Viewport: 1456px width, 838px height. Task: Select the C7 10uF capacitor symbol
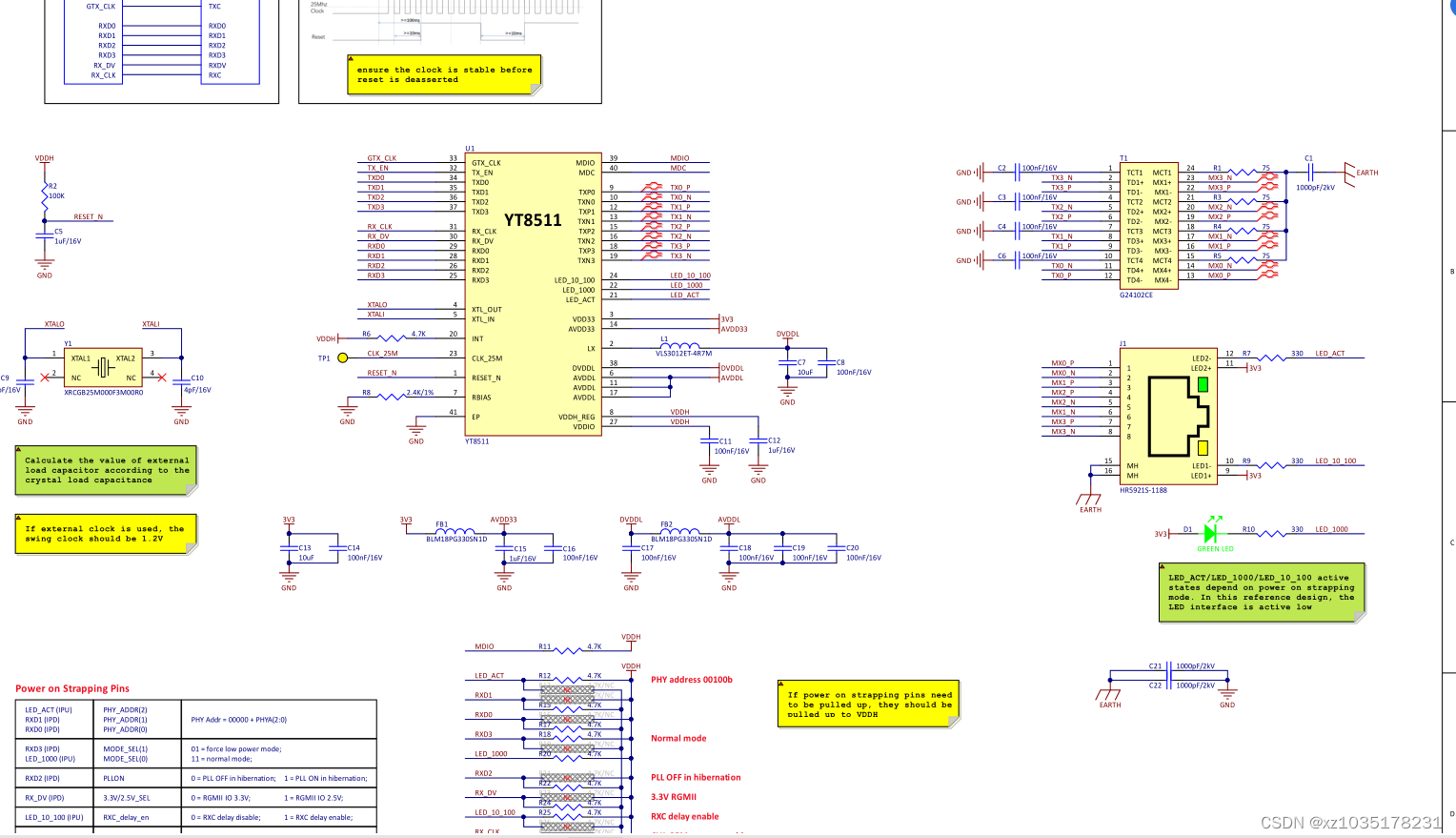787,363
